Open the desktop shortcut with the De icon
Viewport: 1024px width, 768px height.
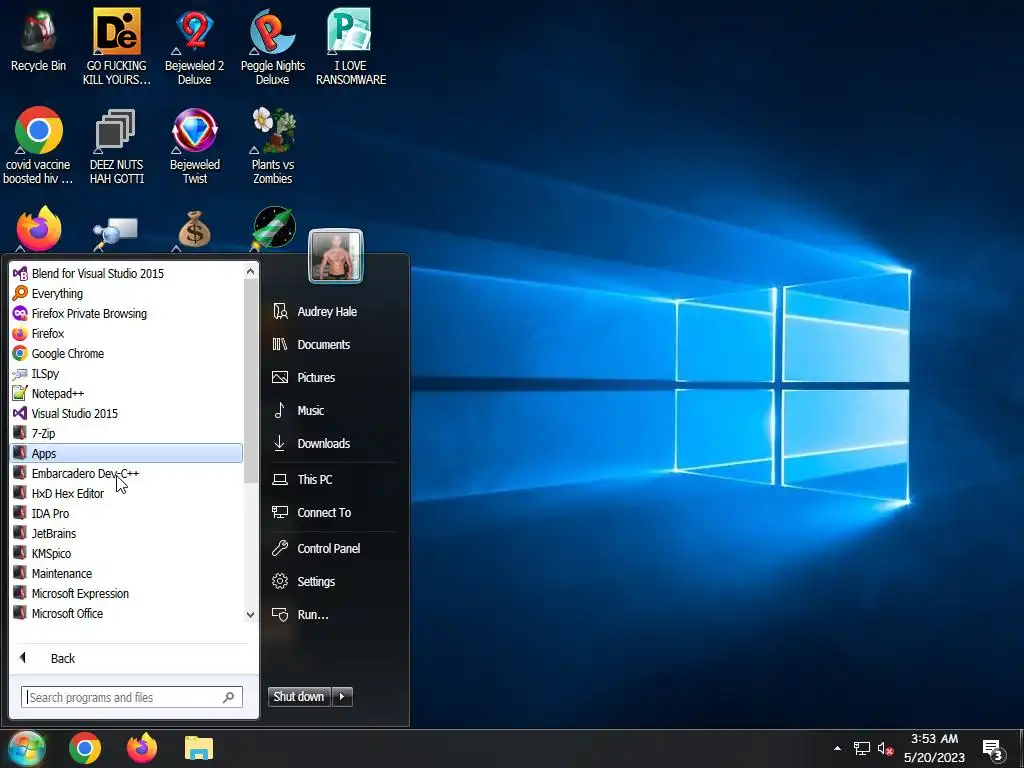tap(116, 47)
